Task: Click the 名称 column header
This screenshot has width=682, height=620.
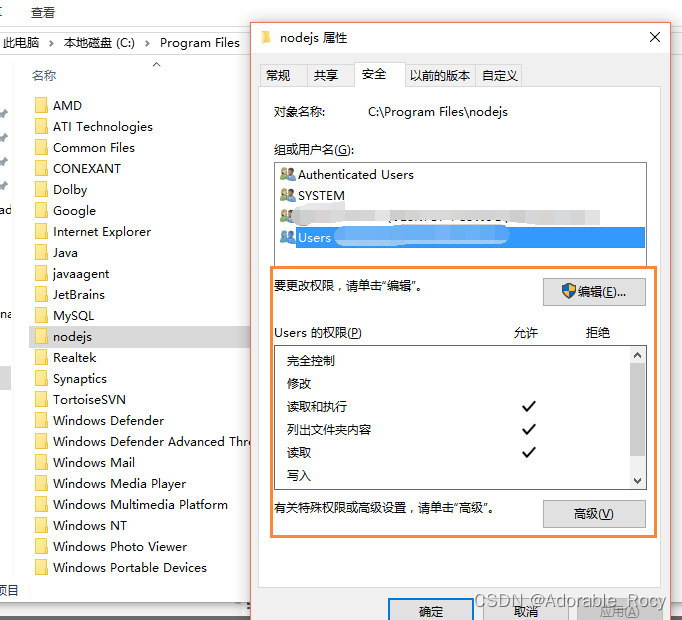Action: point(44,76)
